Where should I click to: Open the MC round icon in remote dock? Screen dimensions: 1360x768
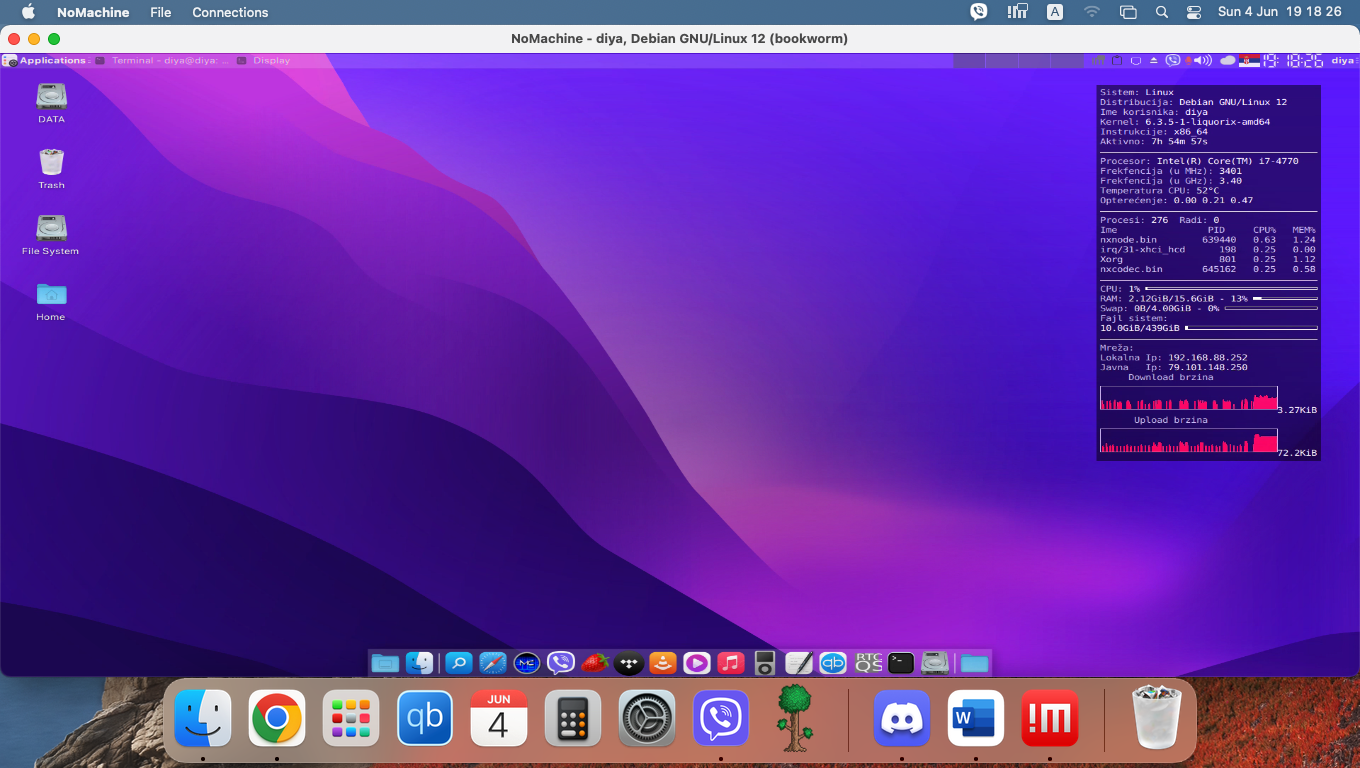(x=527, y=662)
